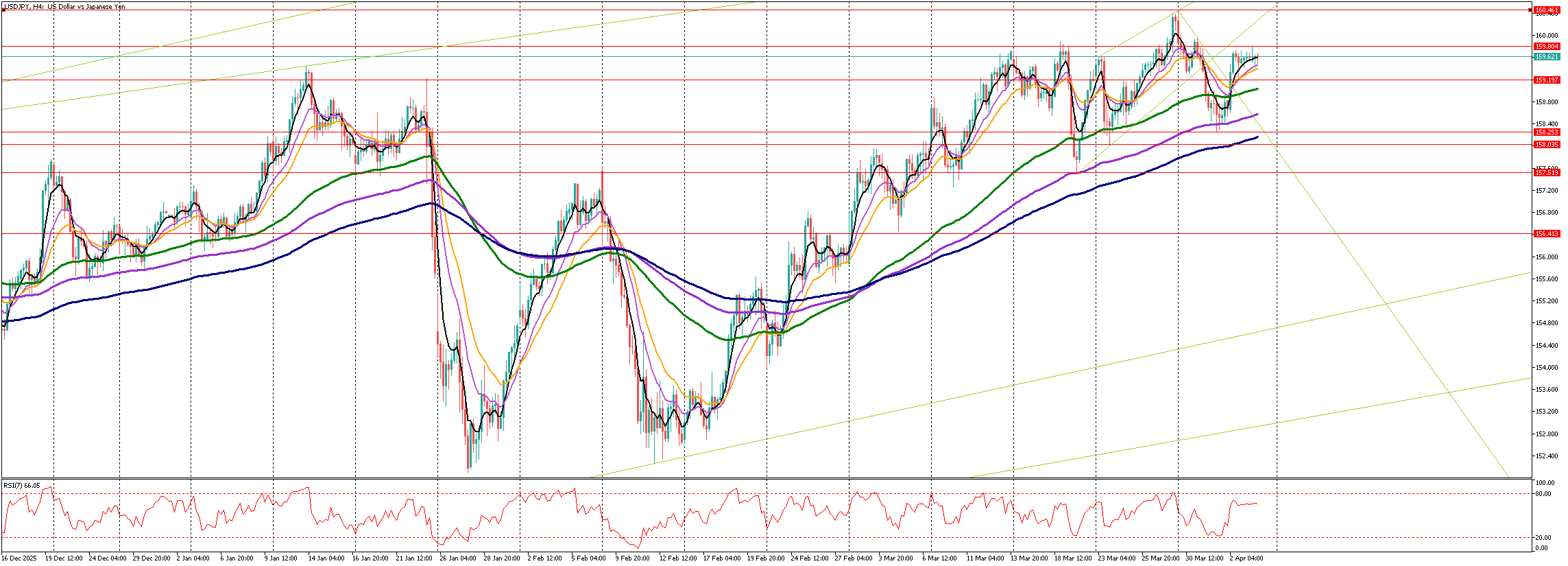Select the 158.253 red price tag
1568x566 pixels.
click(x=1547, y=132)
